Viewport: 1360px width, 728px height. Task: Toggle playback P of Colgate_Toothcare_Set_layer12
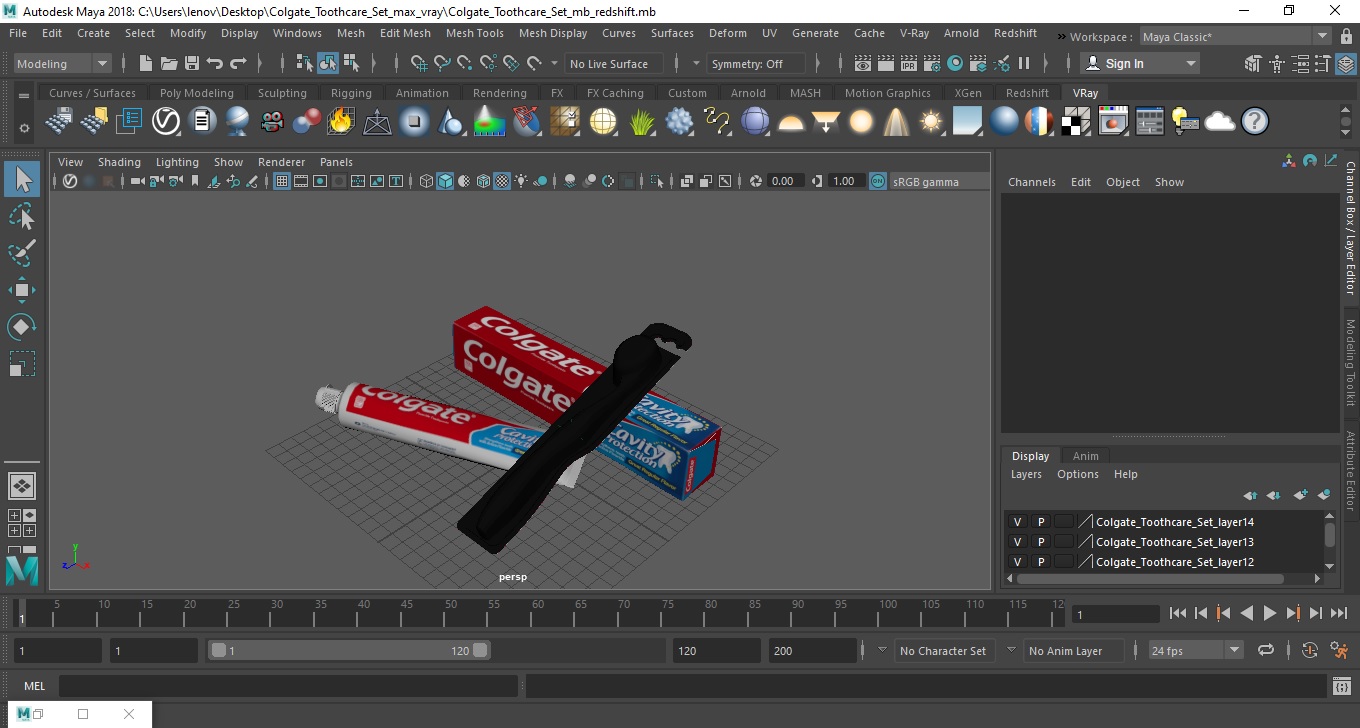[x=1040, y=562]
